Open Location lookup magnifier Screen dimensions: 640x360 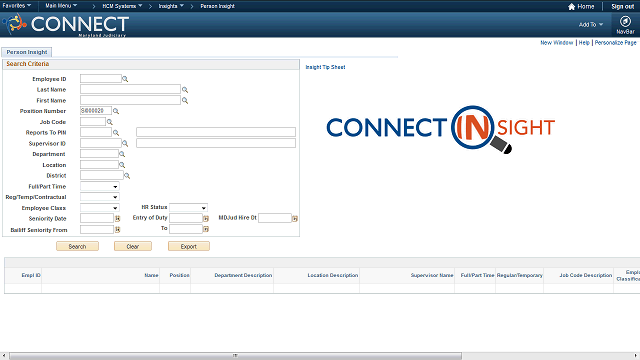122,165
